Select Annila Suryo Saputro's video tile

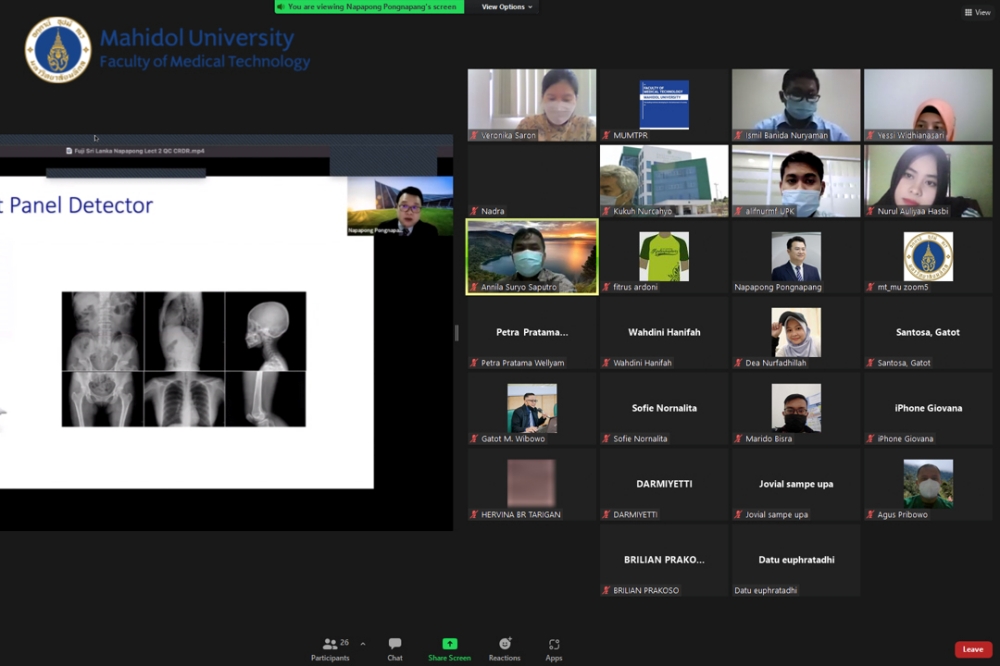coord(532,257)
